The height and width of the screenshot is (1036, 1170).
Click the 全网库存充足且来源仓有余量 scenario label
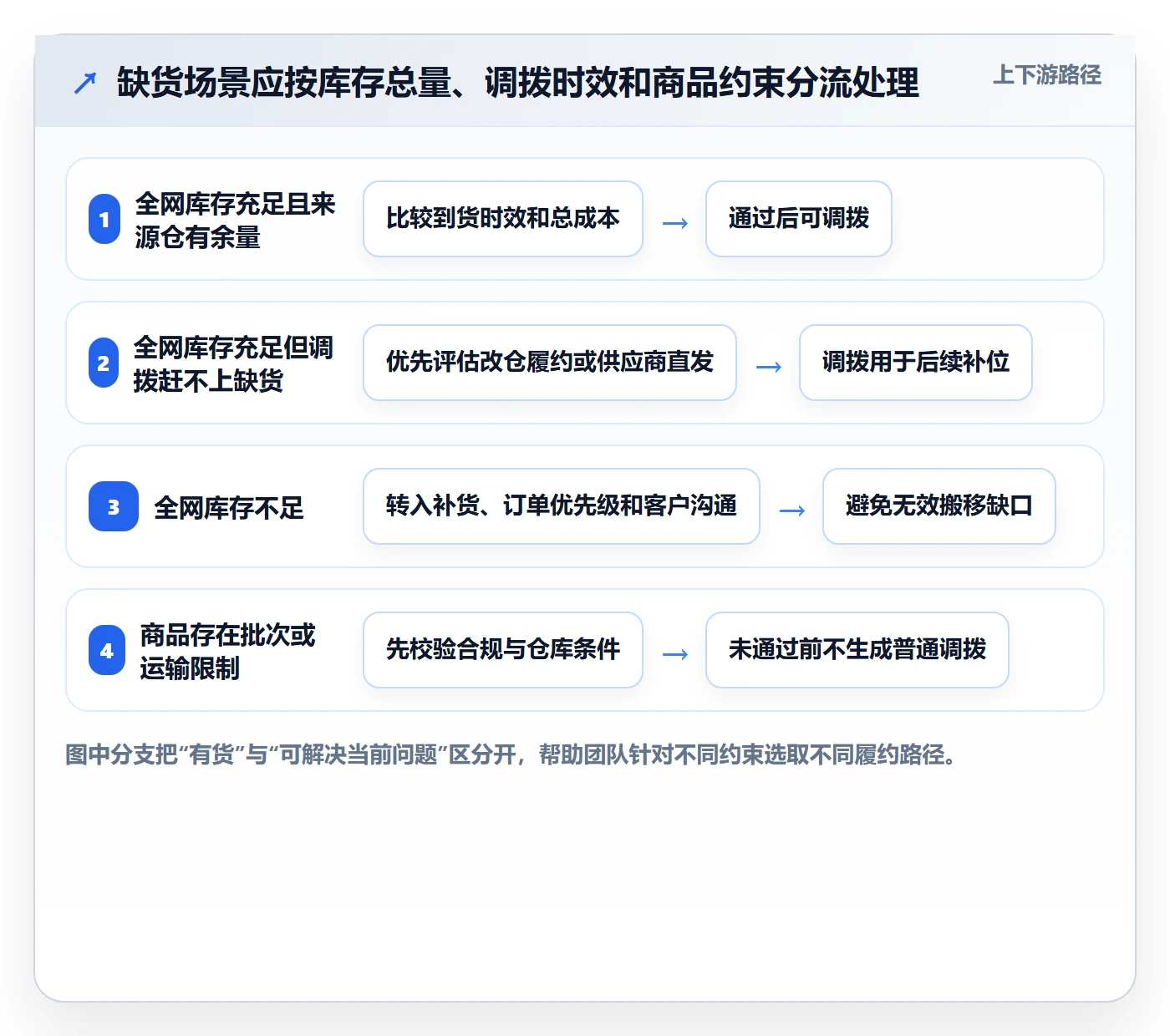click(x=235, y=220)
